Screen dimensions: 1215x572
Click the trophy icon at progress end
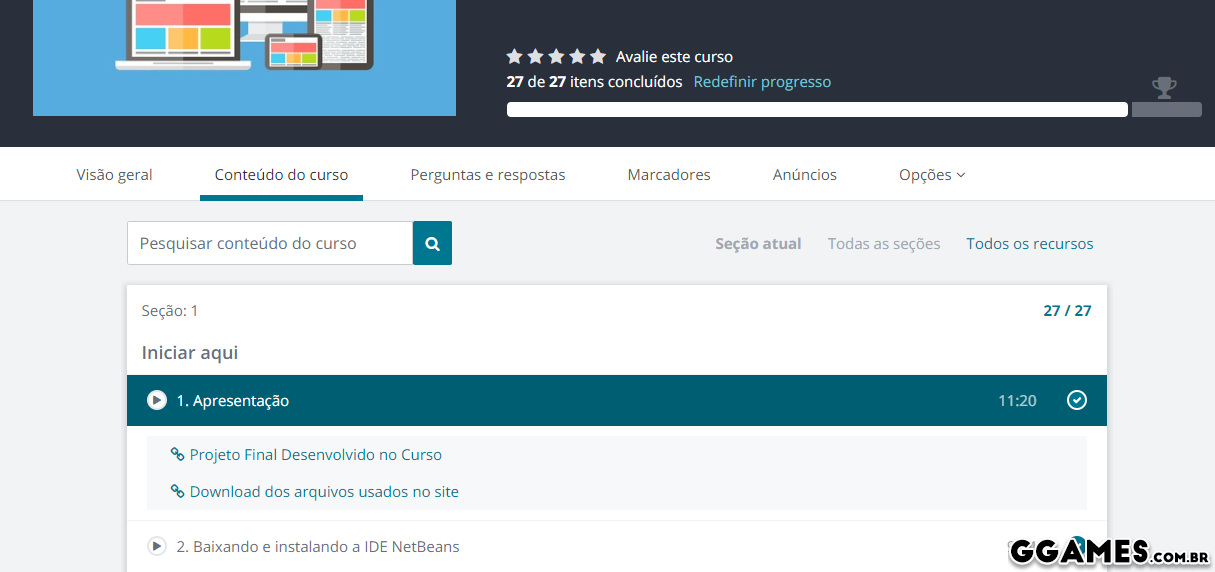pos(1164,89)
